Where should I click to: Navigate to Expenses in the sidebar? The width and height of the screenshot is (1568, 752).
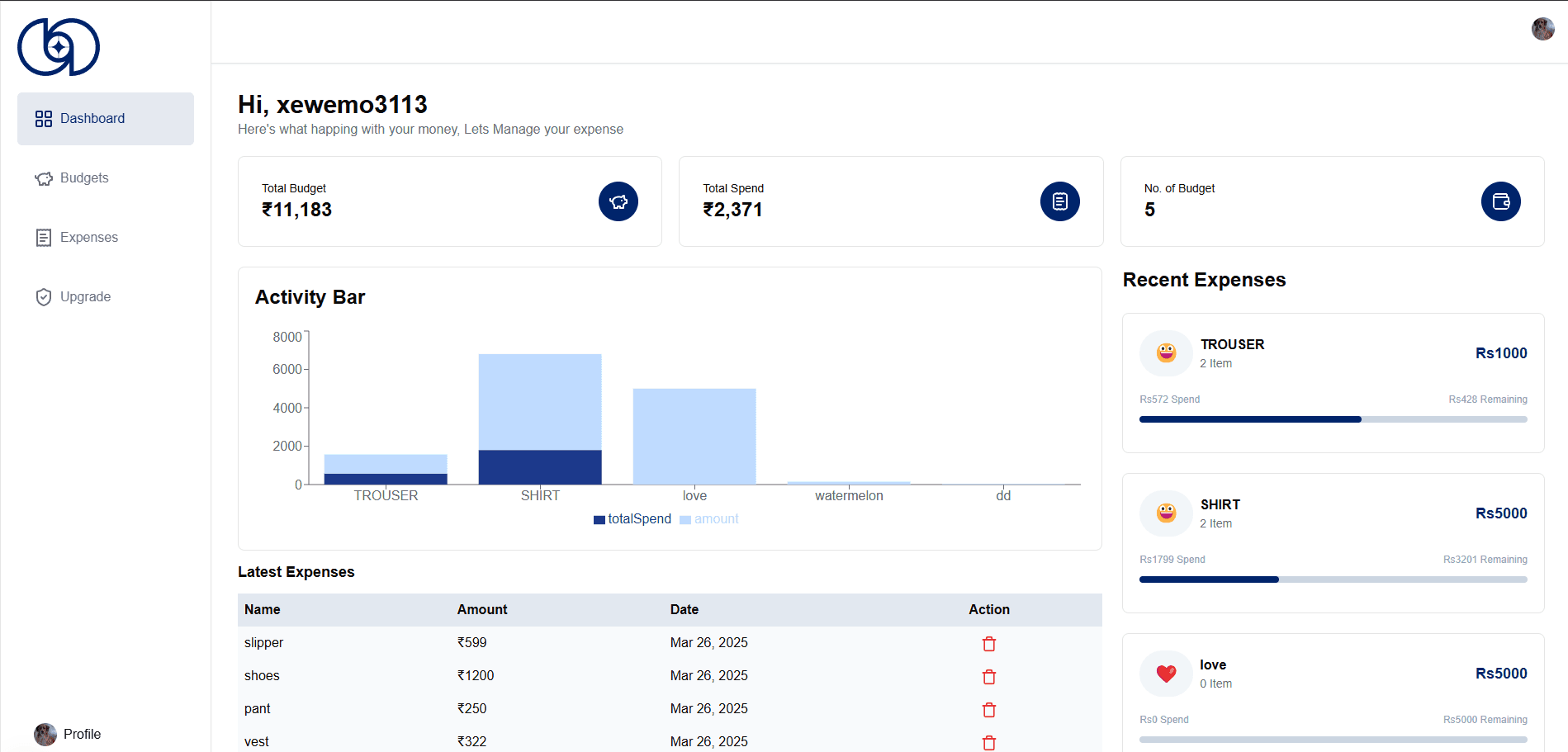tap(88, 238)
